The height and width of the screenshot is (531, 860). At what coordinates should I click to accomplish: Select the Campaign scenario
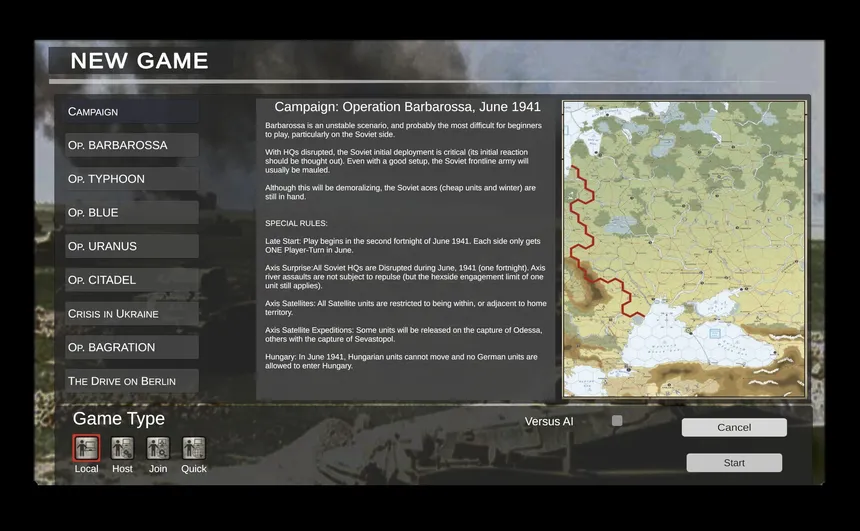click(x=132, y=111)
